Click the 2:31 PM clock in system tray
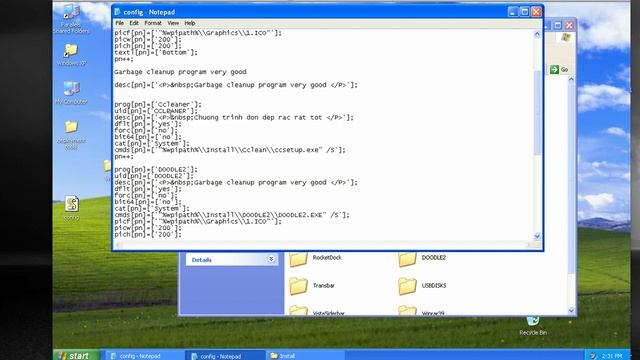This screenshot has width=640, height=360. point(612,356)
